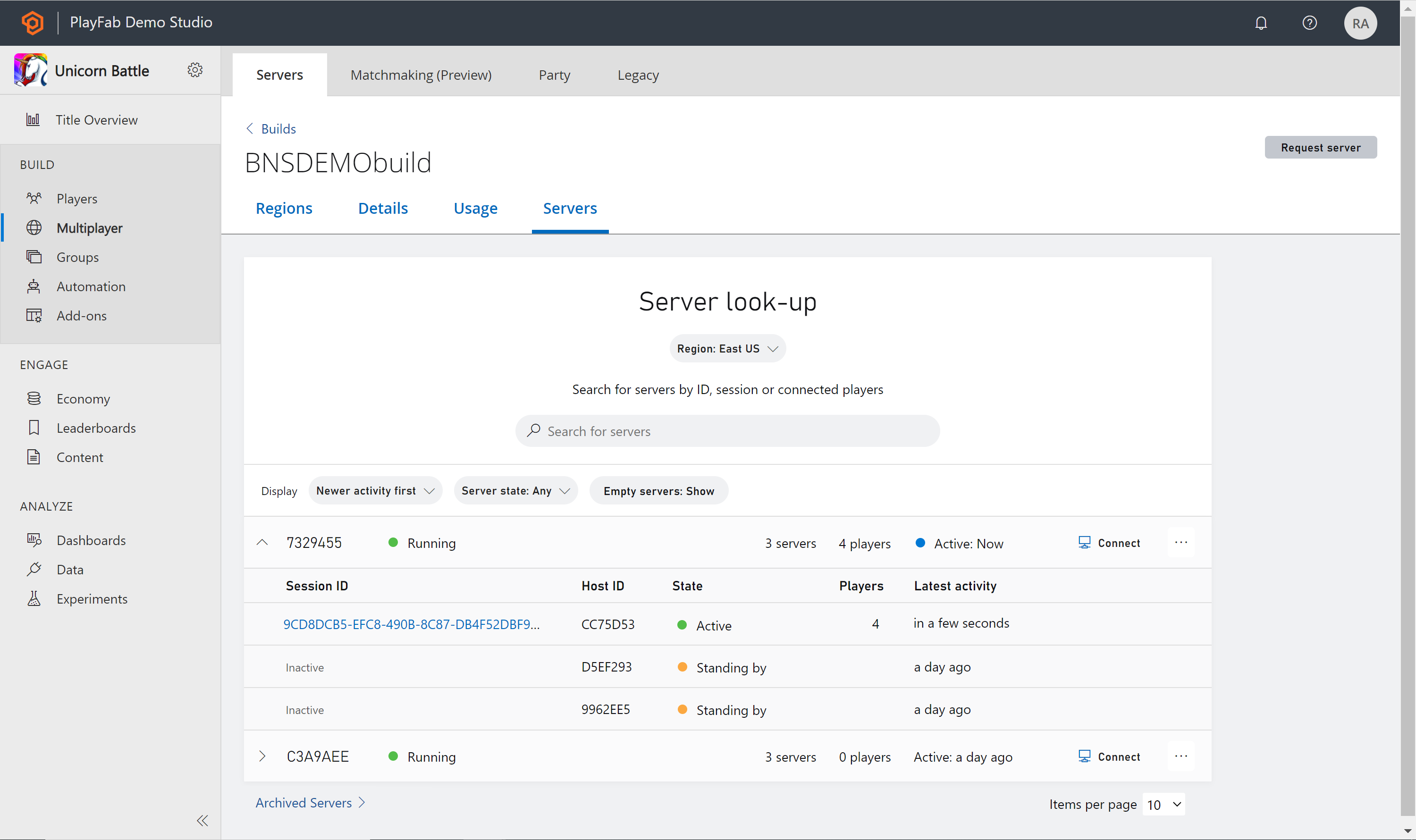The height and width of the screenshot is (840, 1416).
Task: Click the Dashboards analyze icon
Action: click(34, 540)
